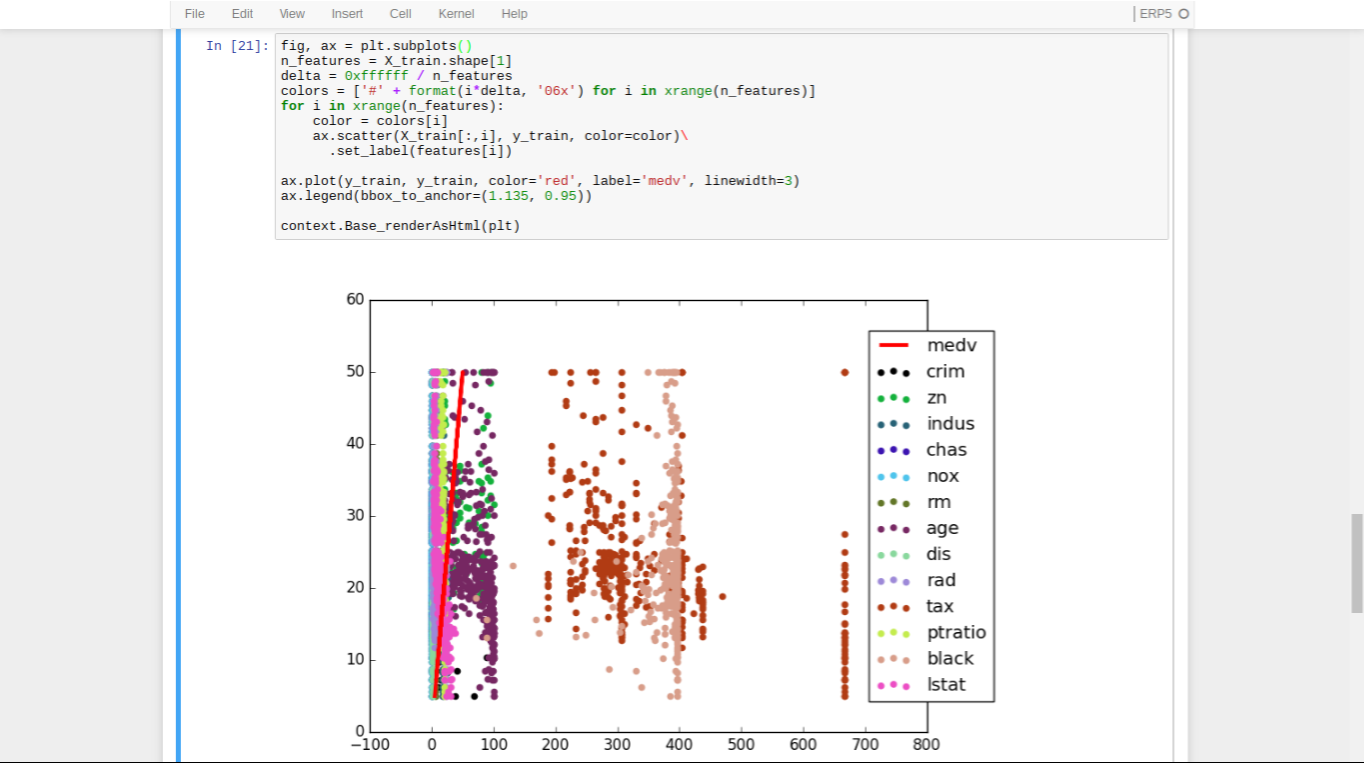Click inside the code cell editor
Image resolution: width=1364 pixels, height=763 pixels.
[x=721, y=136]
